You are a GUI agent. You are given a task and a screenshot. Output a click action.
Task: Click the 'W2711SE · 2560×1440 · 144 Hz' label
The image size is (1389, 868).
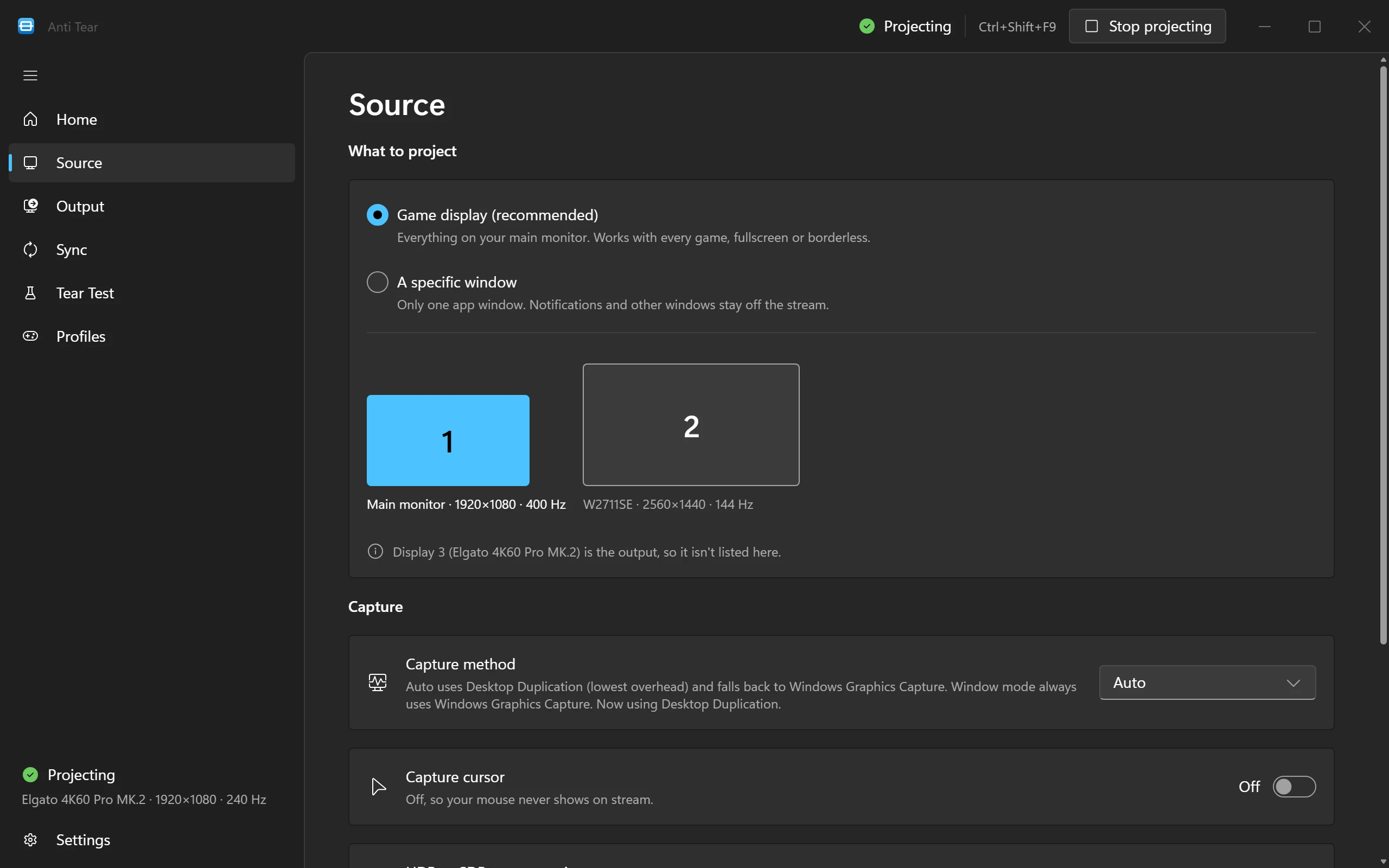tap(668, 504)
